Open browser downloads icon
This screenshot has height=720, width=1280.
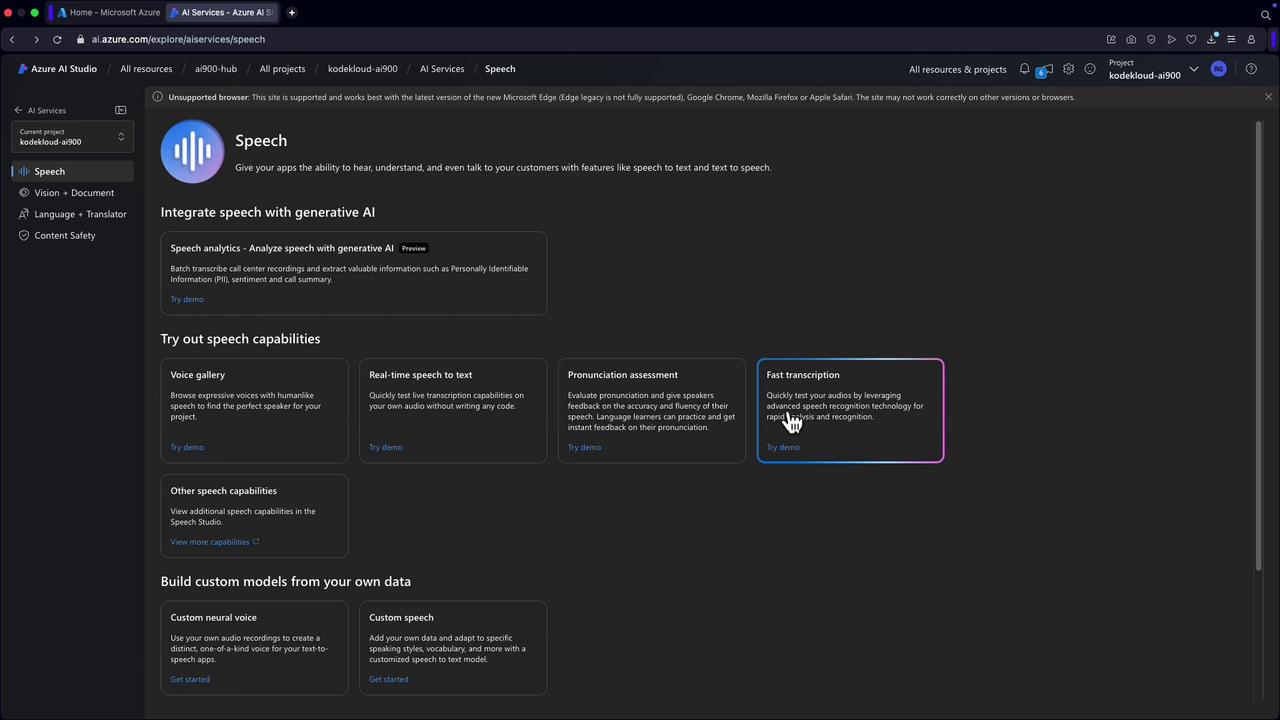tap(1211, 39)
